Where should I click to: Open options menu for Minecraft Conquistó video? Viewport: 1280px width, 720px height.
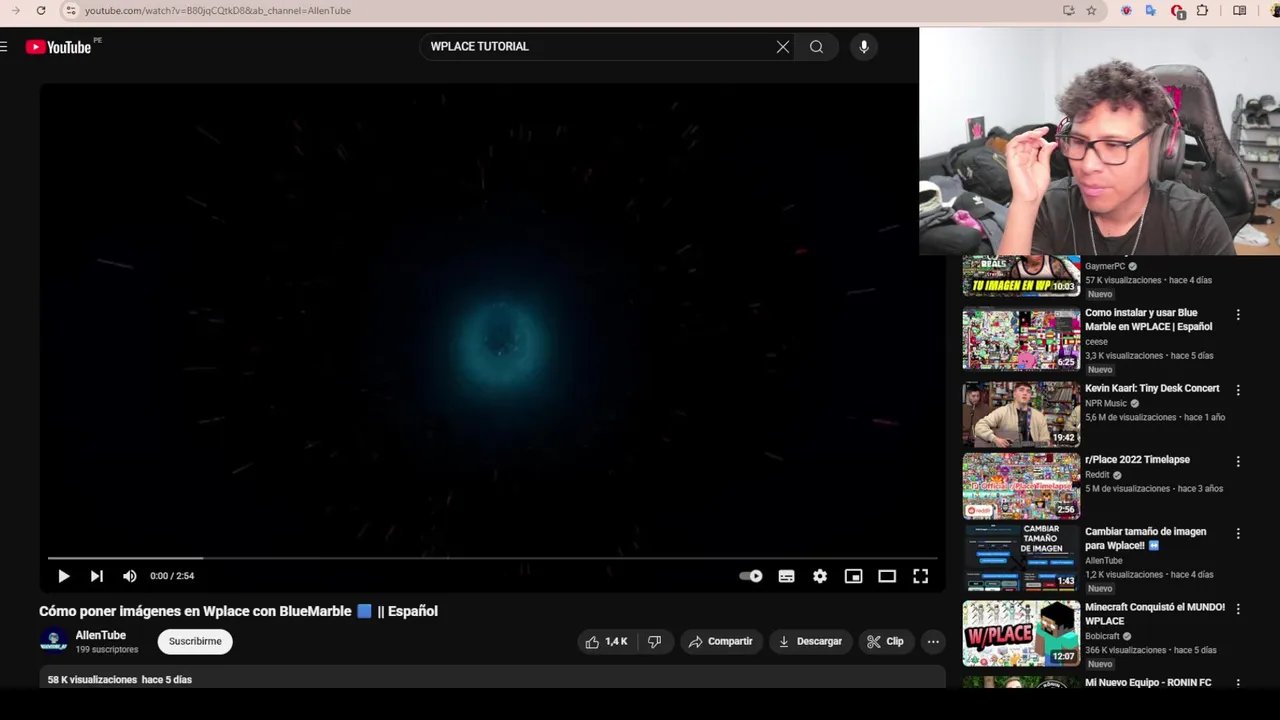[1238, 609]
